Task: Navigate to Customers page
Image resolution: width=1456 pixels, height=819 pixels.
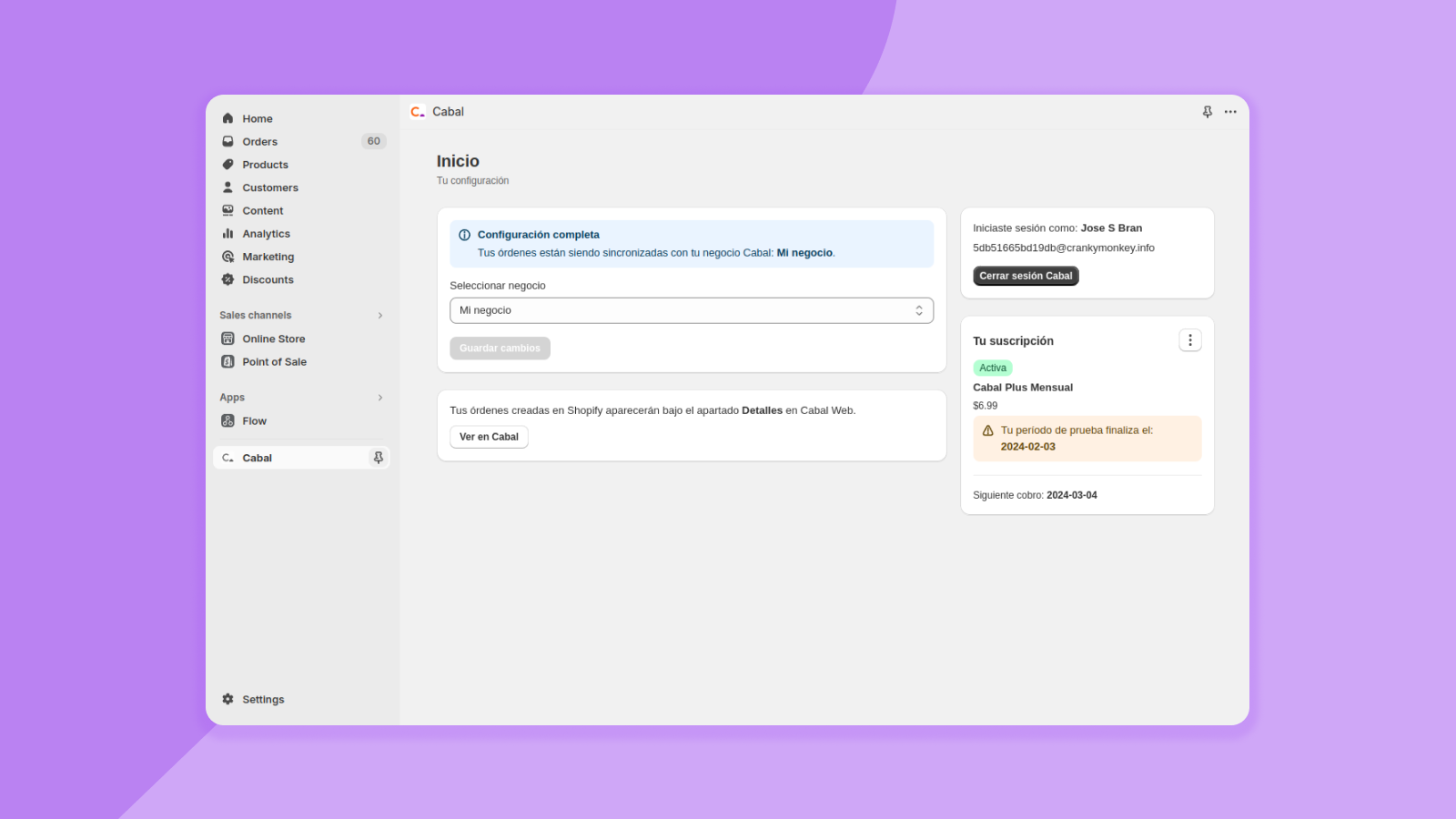Action: pyautogui.click(x=270, y=187)
